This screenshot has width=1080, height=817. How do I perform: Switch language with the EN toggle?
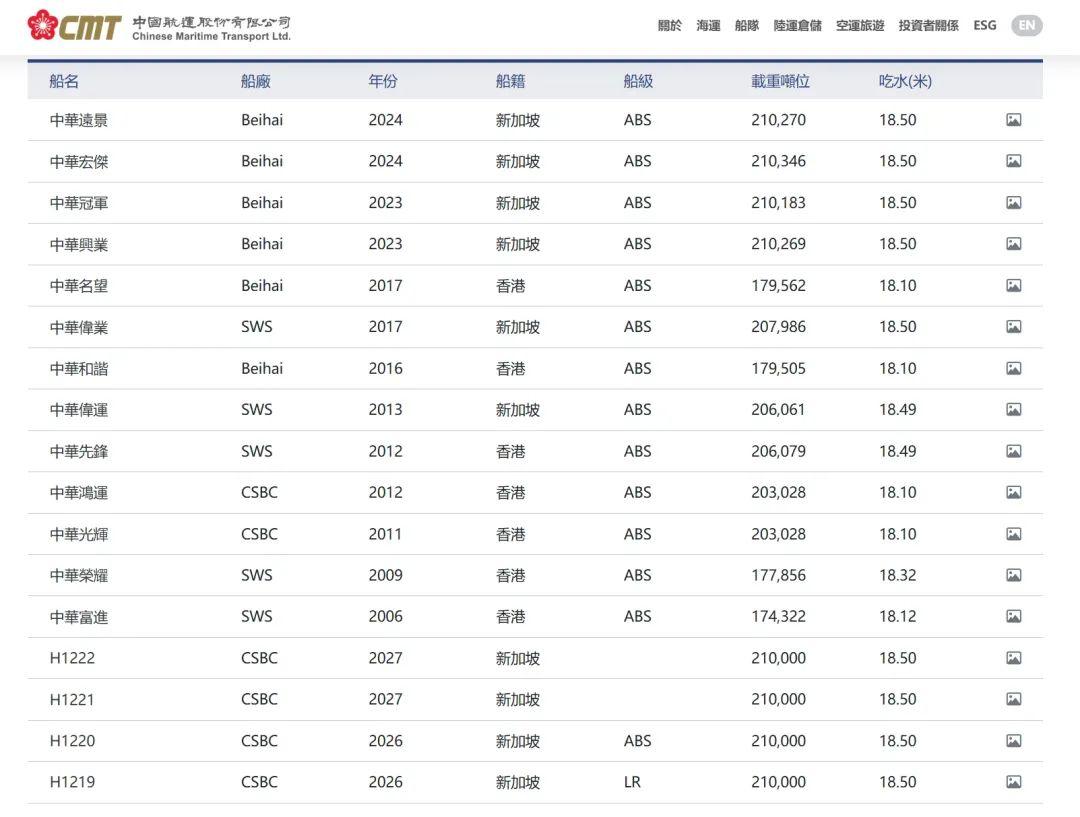point(1026,25)
